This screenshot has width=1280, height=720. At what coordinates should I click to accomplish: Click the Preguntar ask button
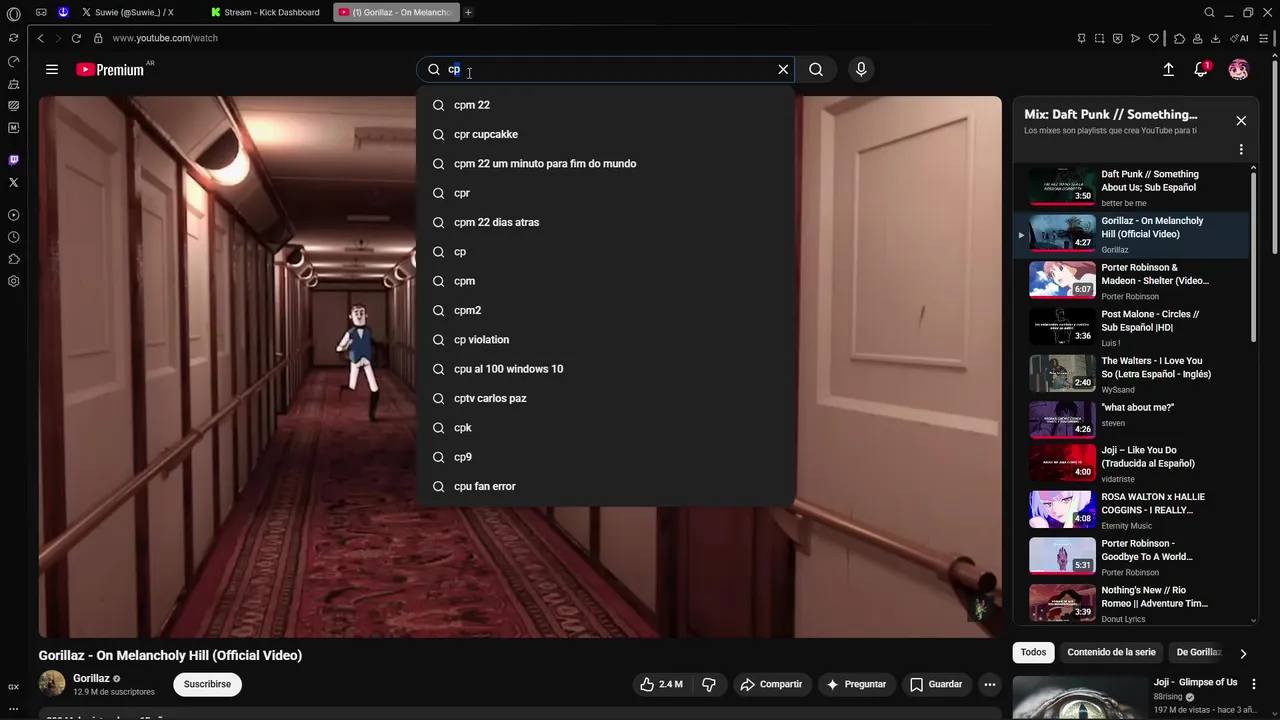(x=856, y=684)
